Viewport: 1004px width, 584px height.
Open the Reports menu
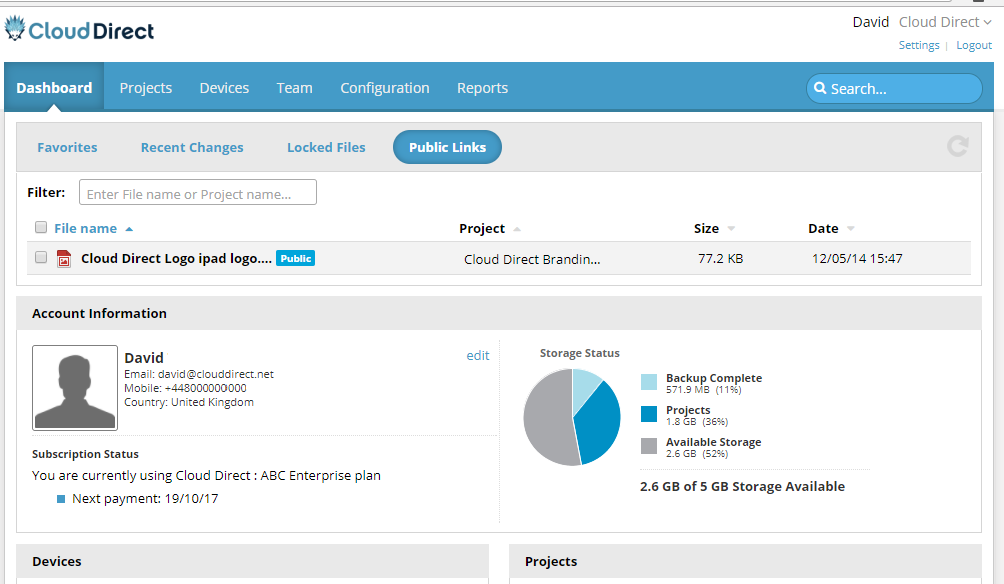[x=482, y=88]
